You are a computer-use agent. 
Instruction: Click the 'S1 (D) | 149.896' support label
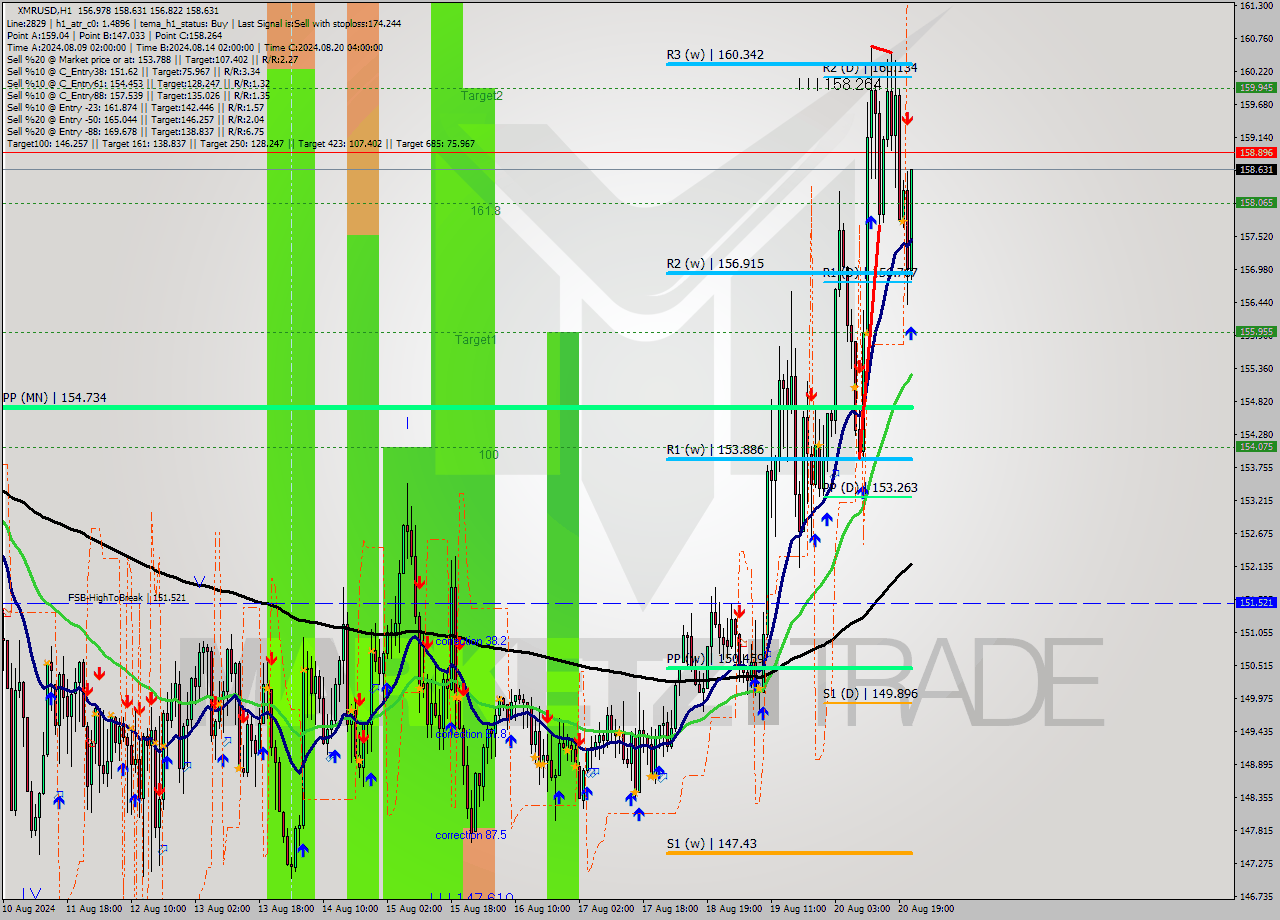pos(870,693)
